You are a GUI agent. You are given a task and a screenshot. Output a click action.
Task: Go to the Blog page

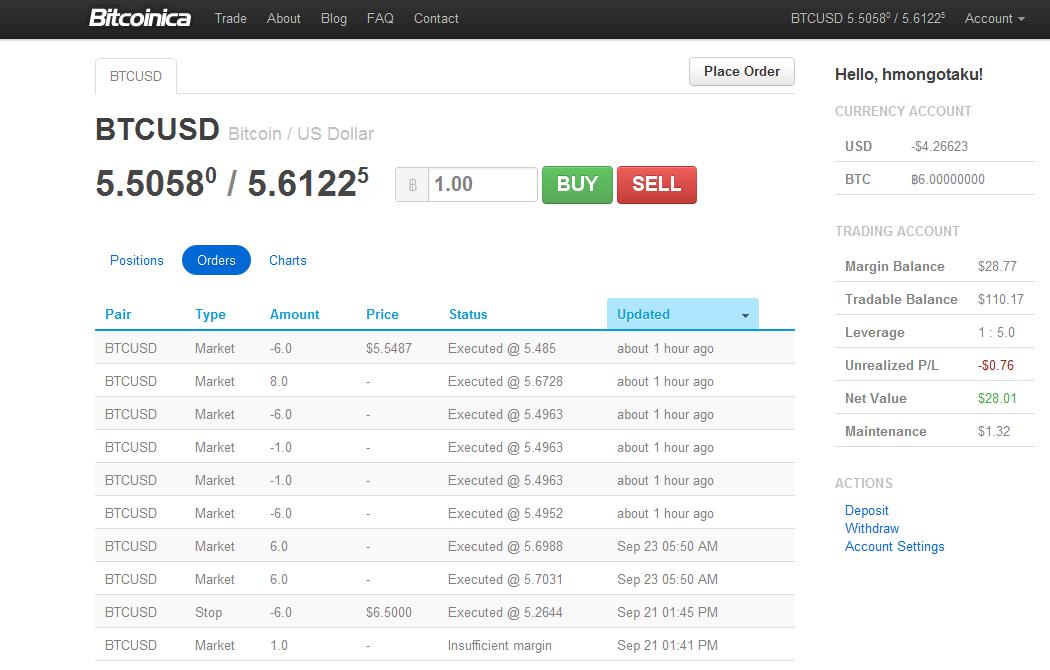pos(333,19)
